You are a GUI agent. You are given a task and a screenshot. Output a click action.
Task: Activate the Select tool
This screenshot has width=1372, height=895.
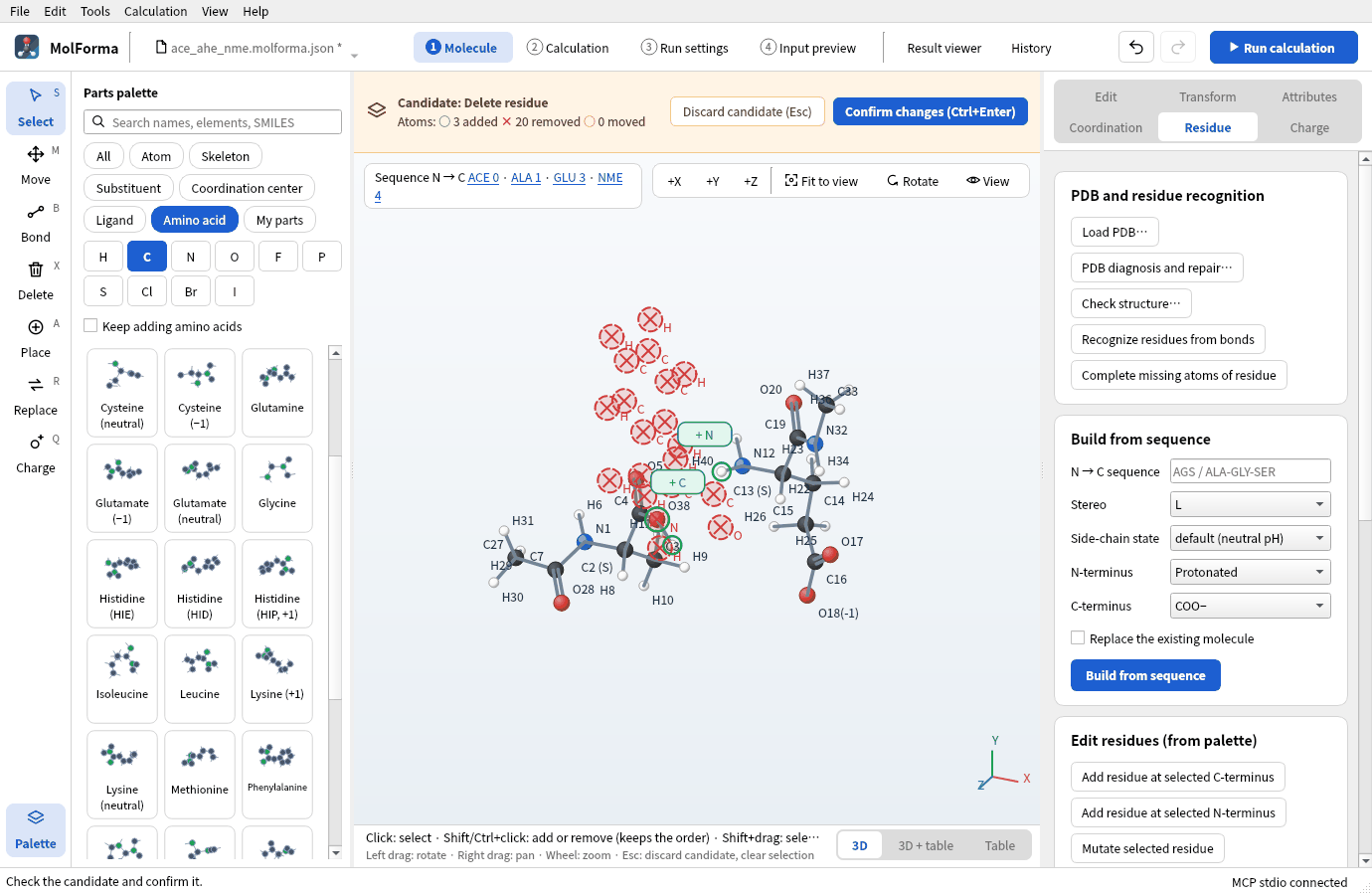pos(36,107)
